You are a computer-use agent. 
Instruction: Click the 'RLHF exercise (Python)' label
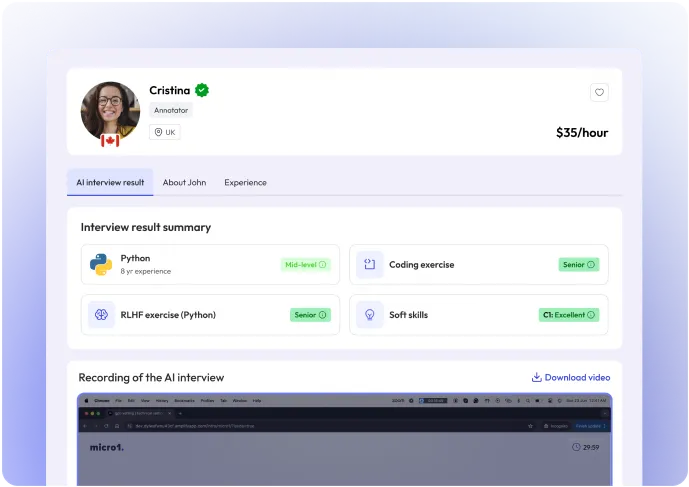click(168, 315)
